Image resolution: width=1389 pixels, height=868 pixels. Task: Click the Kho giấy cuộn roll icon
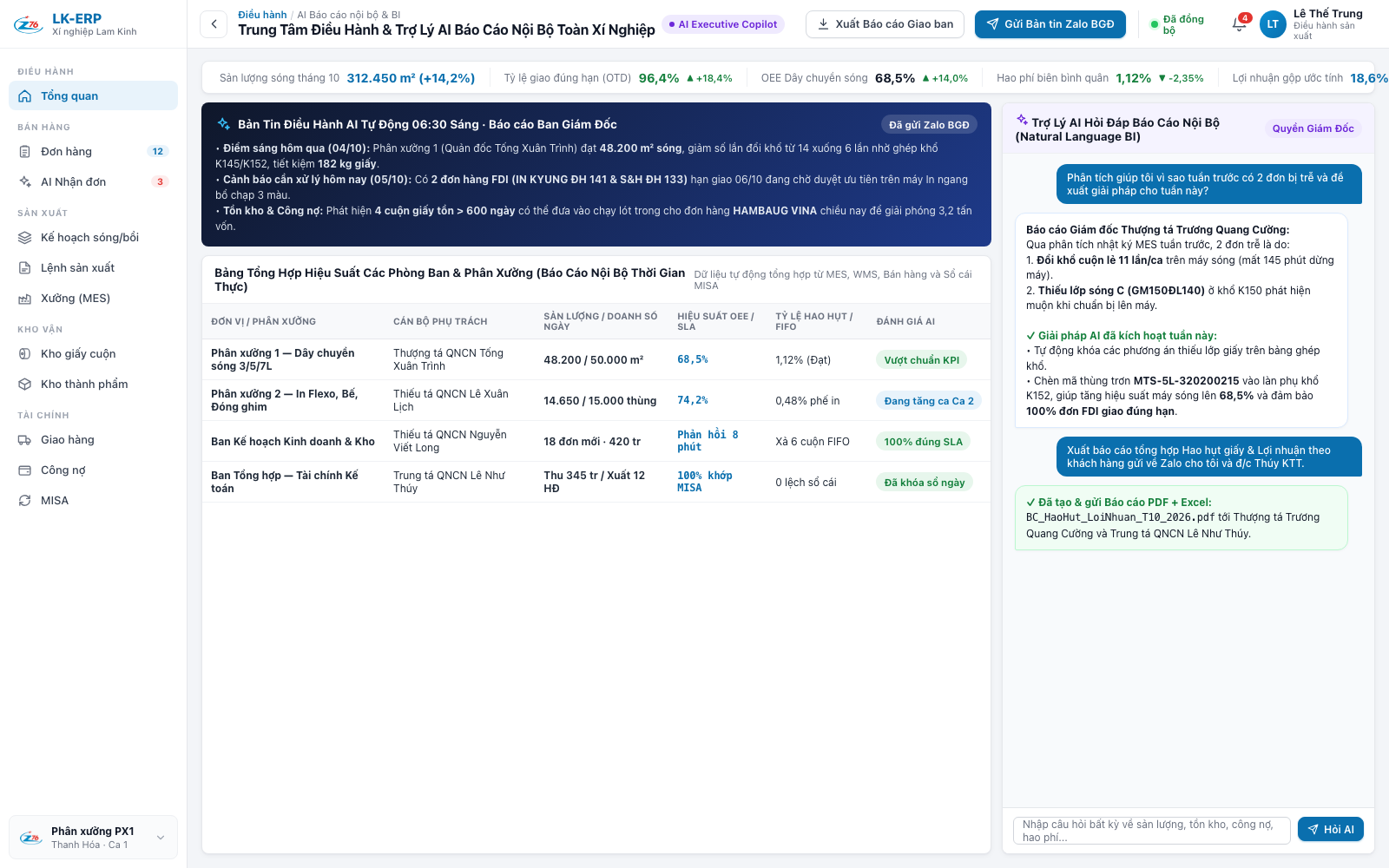25,354
